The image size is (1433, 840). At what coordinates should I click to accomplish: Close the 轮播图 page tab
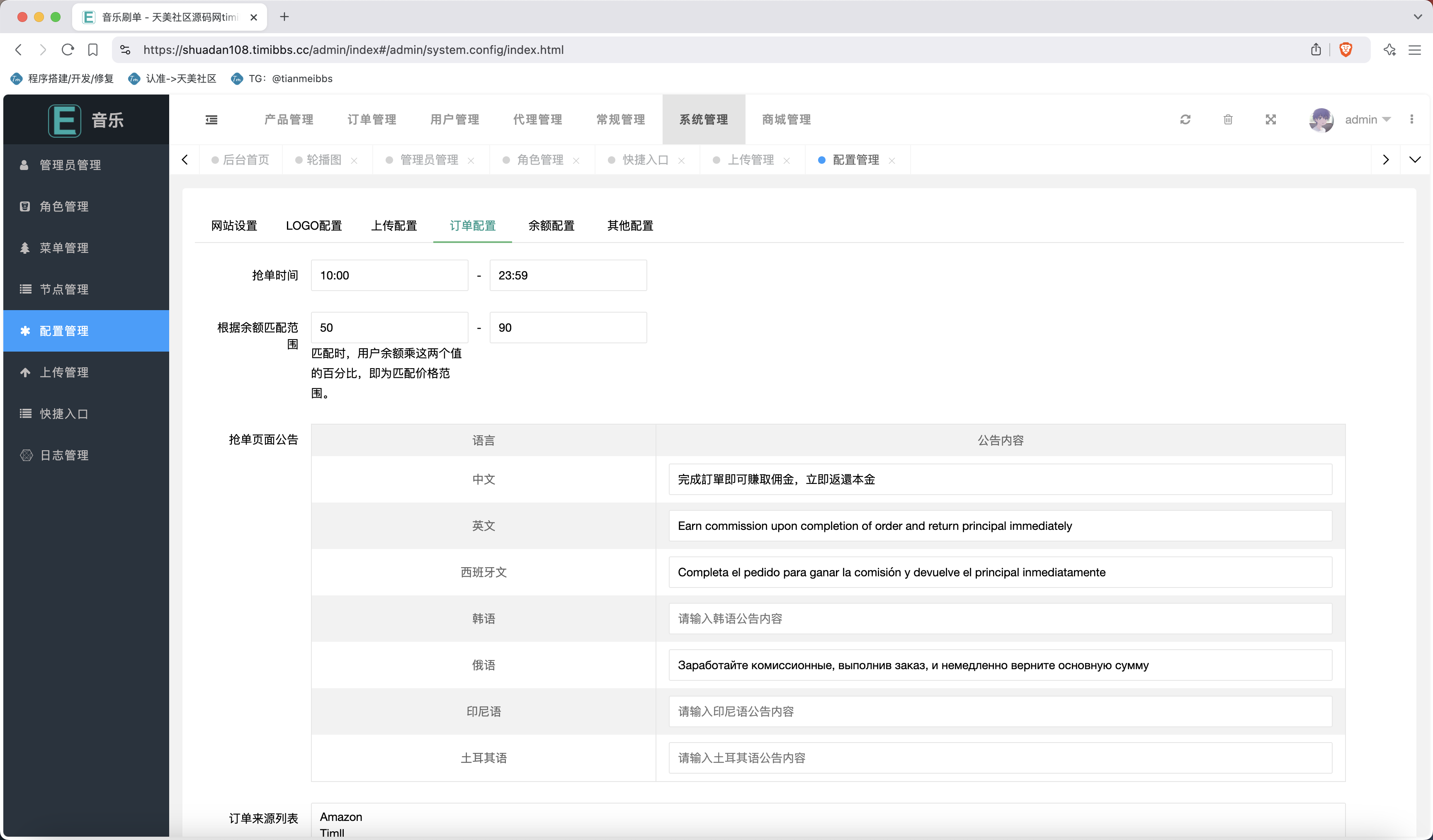(x=354, y=160)
